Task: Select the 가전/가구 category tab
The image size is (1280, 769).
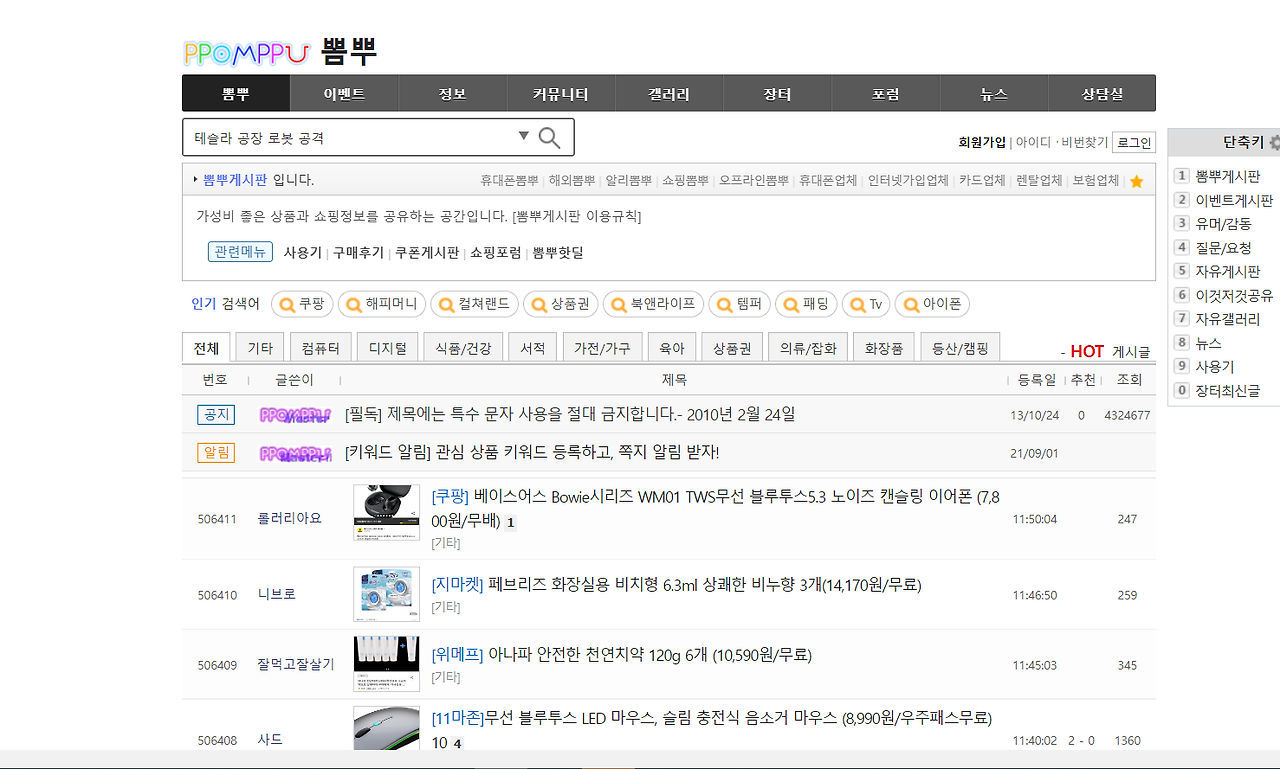Action: point(602,348)
